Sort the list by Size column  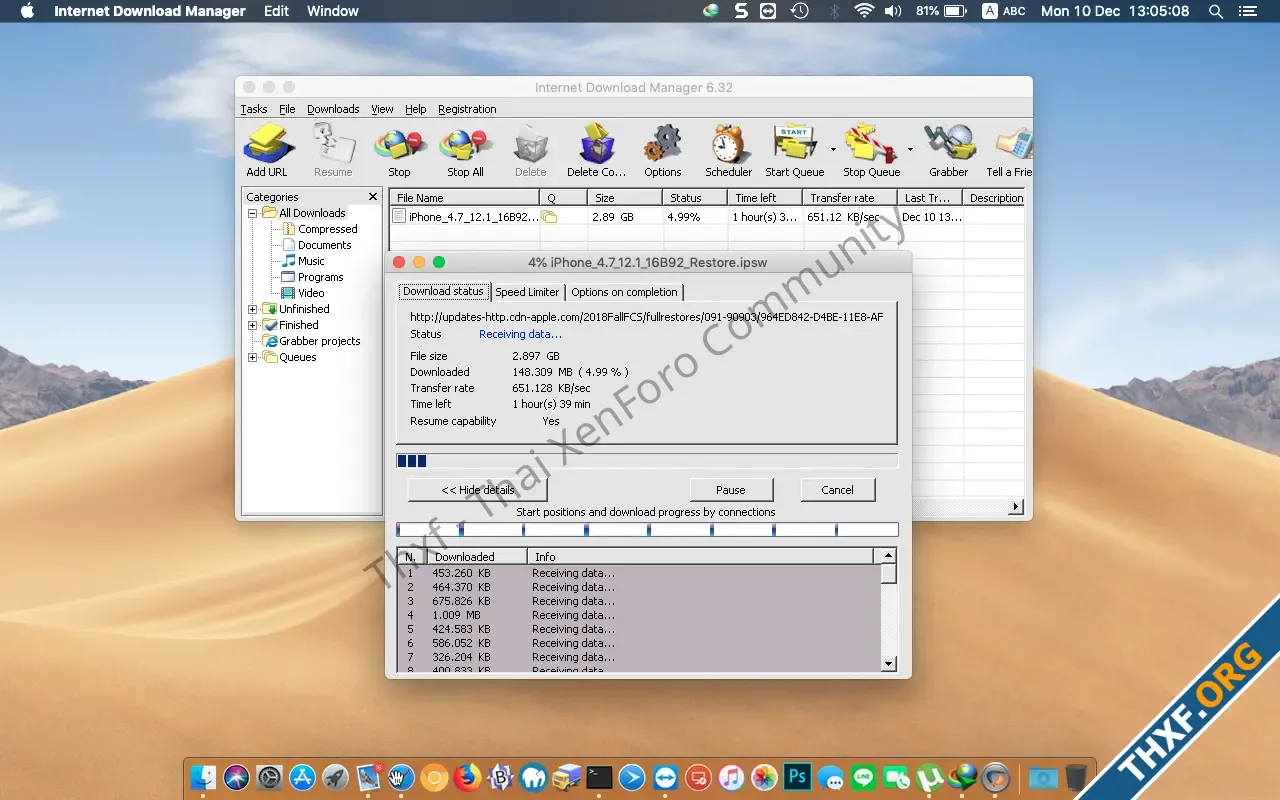[625, 198]
